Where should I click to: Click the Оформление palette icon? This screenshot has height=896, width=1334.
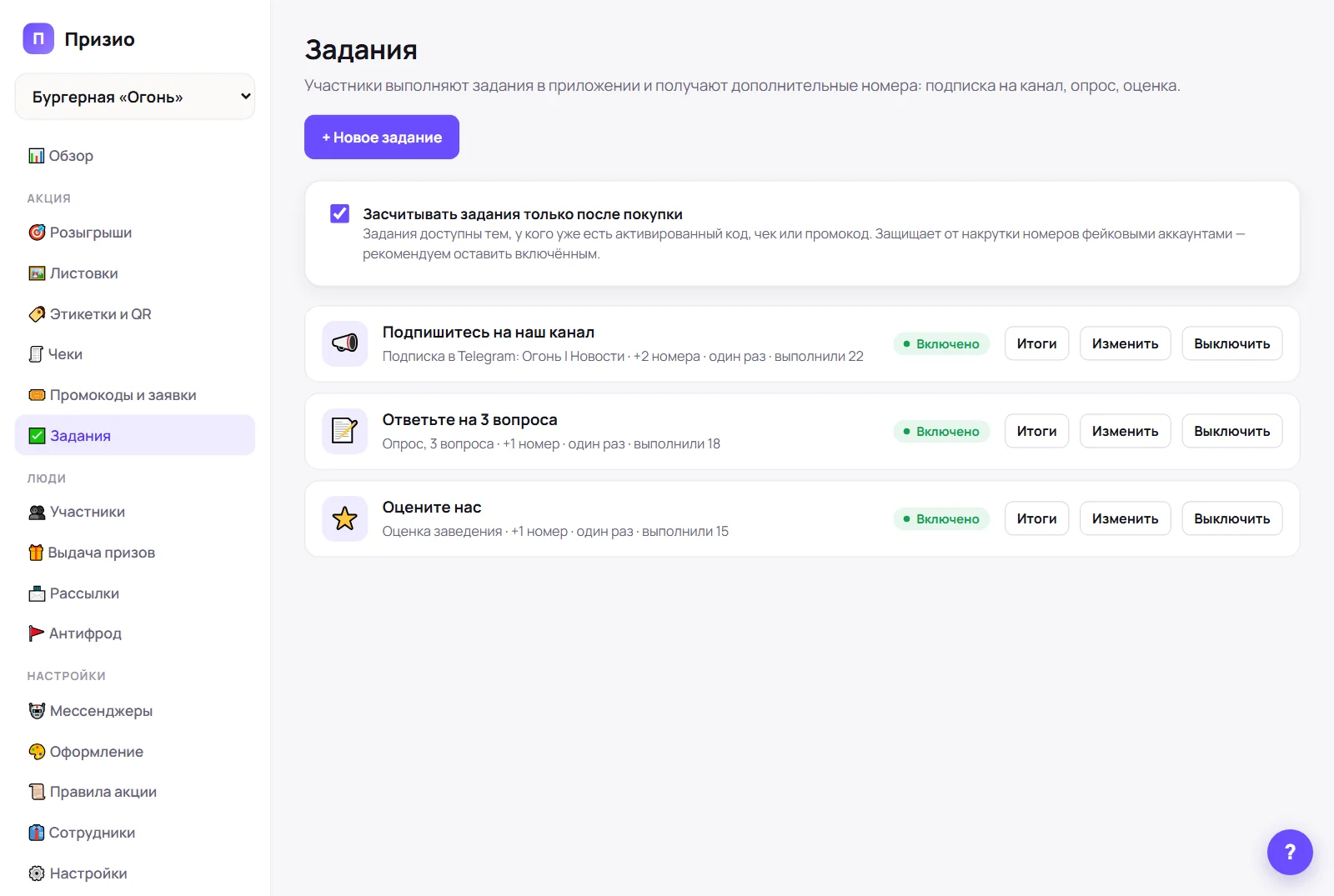coord(37,752)
